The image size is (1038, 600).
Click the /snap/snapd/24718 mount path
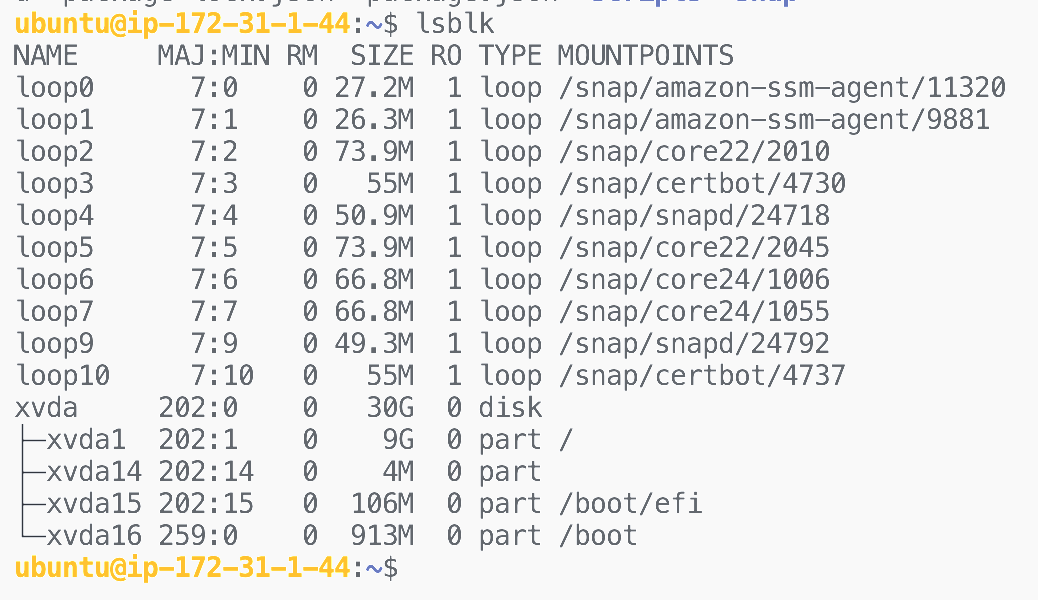click(693, 216)
